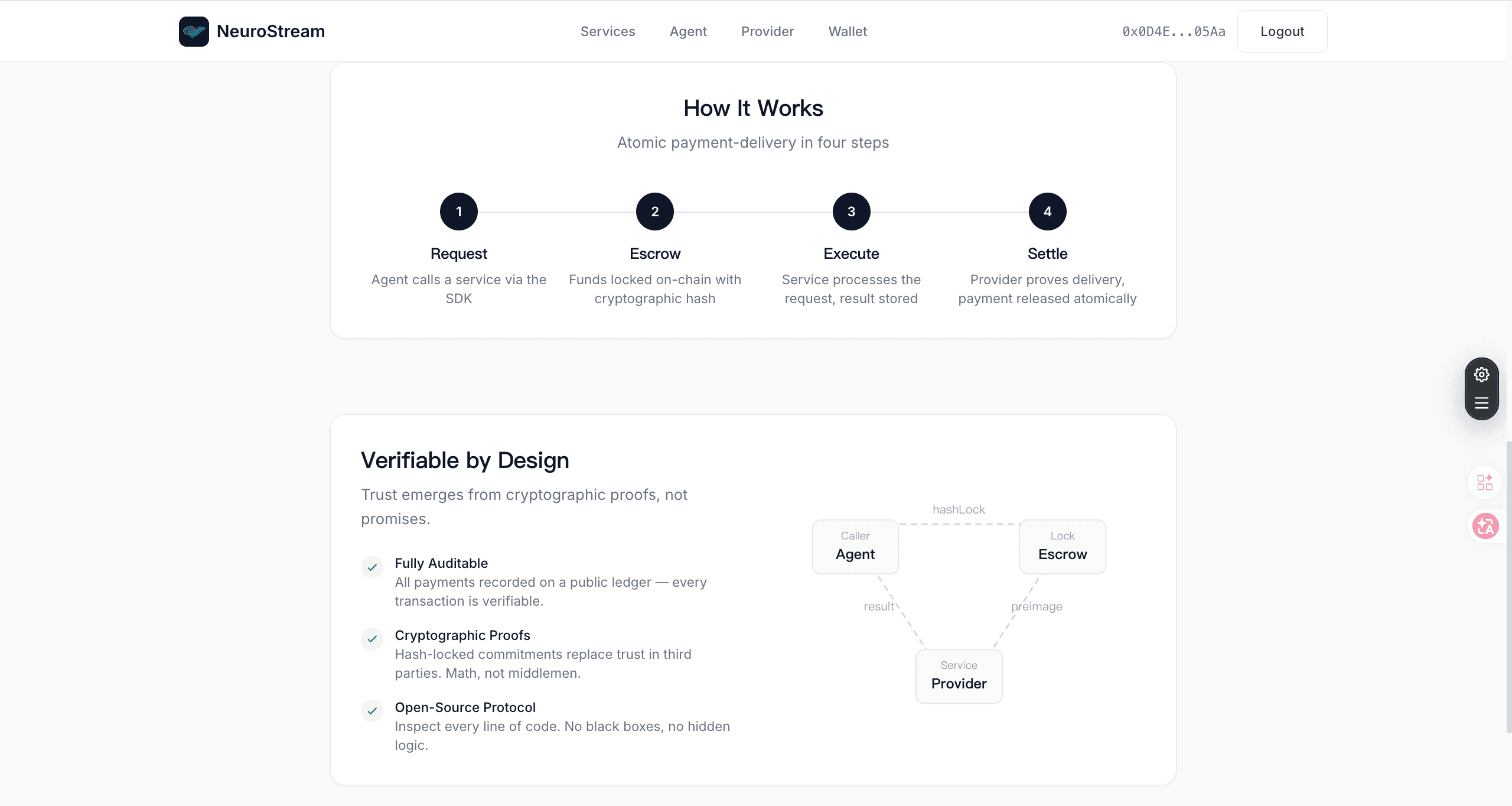Image resolution: width=1512 pixels, height=806 pixels.
Task: Click the Fully Auditable checkmark icon
Action: (x=372, y=567)
